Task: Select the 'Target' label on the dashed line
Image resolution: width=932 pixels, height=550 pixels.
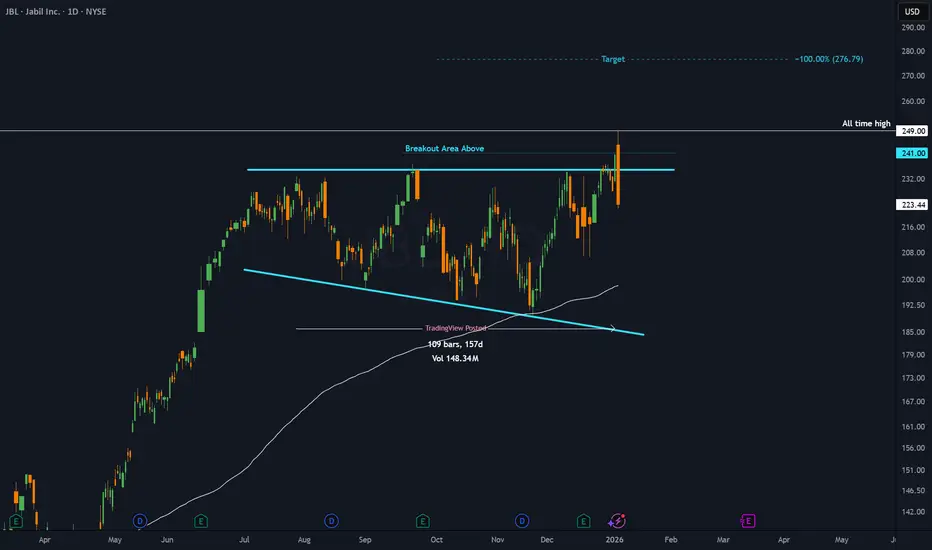Action: 613,59
